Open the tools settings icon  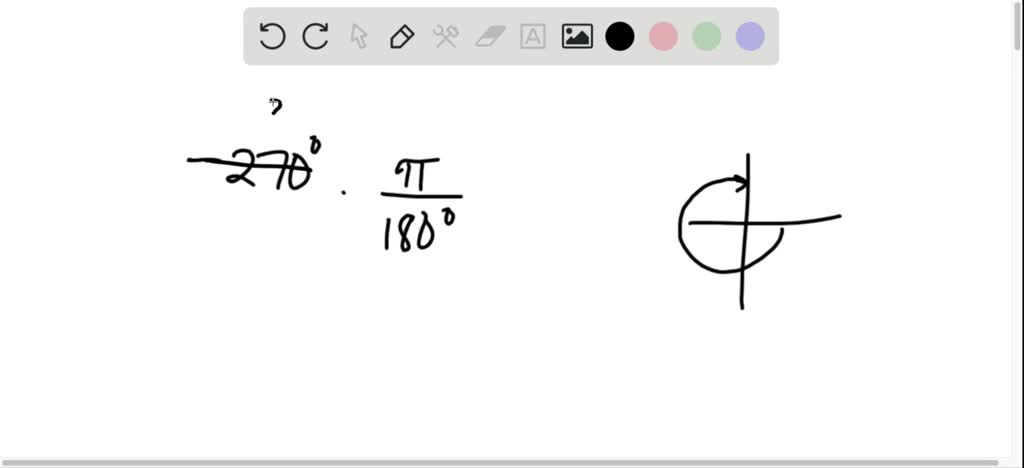446,36
